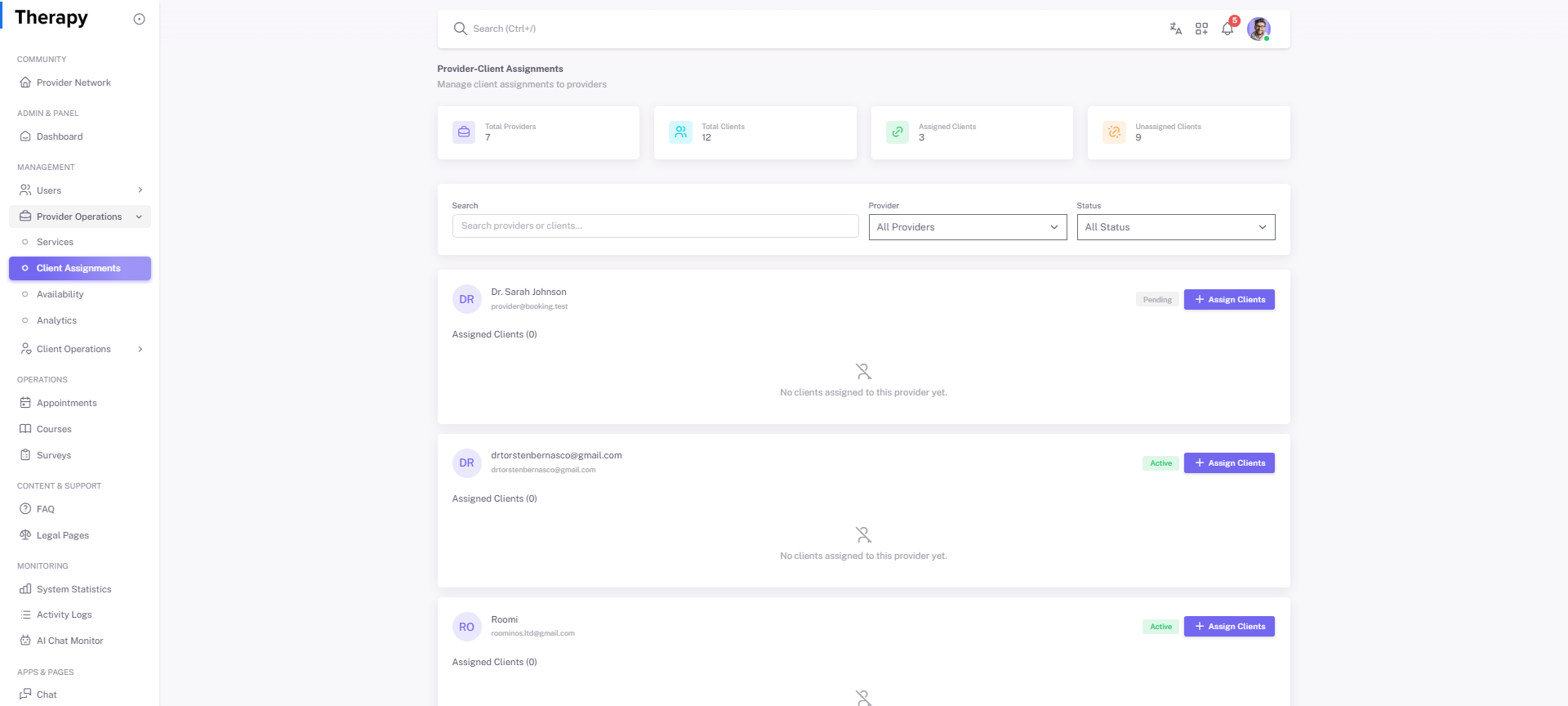Open FAQ in sidebar
Viewport: 1568px width, 706px height.
80,509
